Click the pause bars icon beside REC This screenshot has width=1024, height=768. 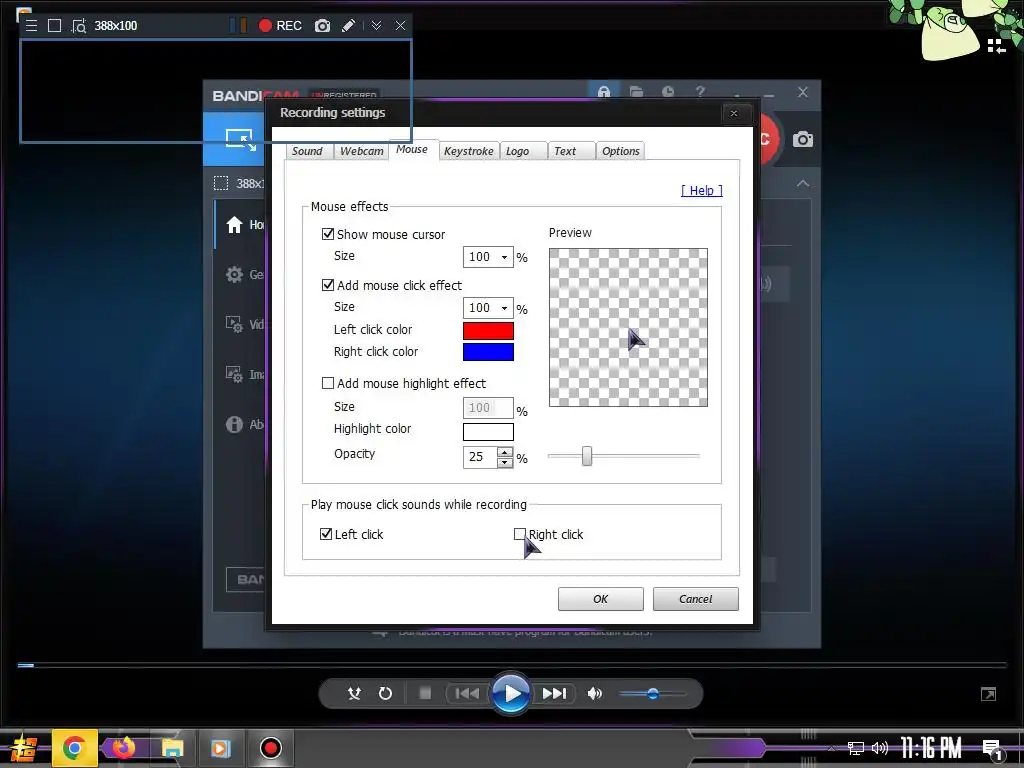click(x=238, y=25)
